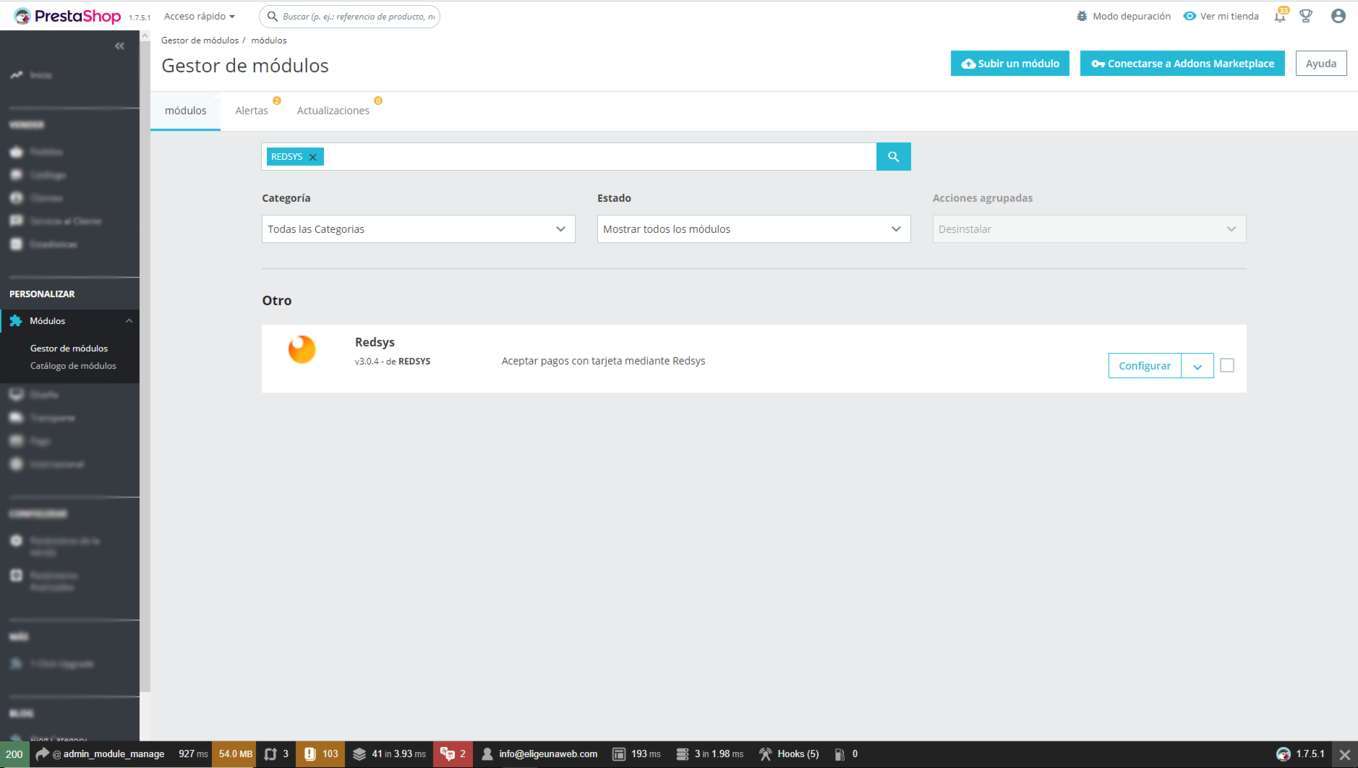This screenshot has height=768, width=1358.
Task: Switch to the Alertas tab
Action: pos(251,111)
